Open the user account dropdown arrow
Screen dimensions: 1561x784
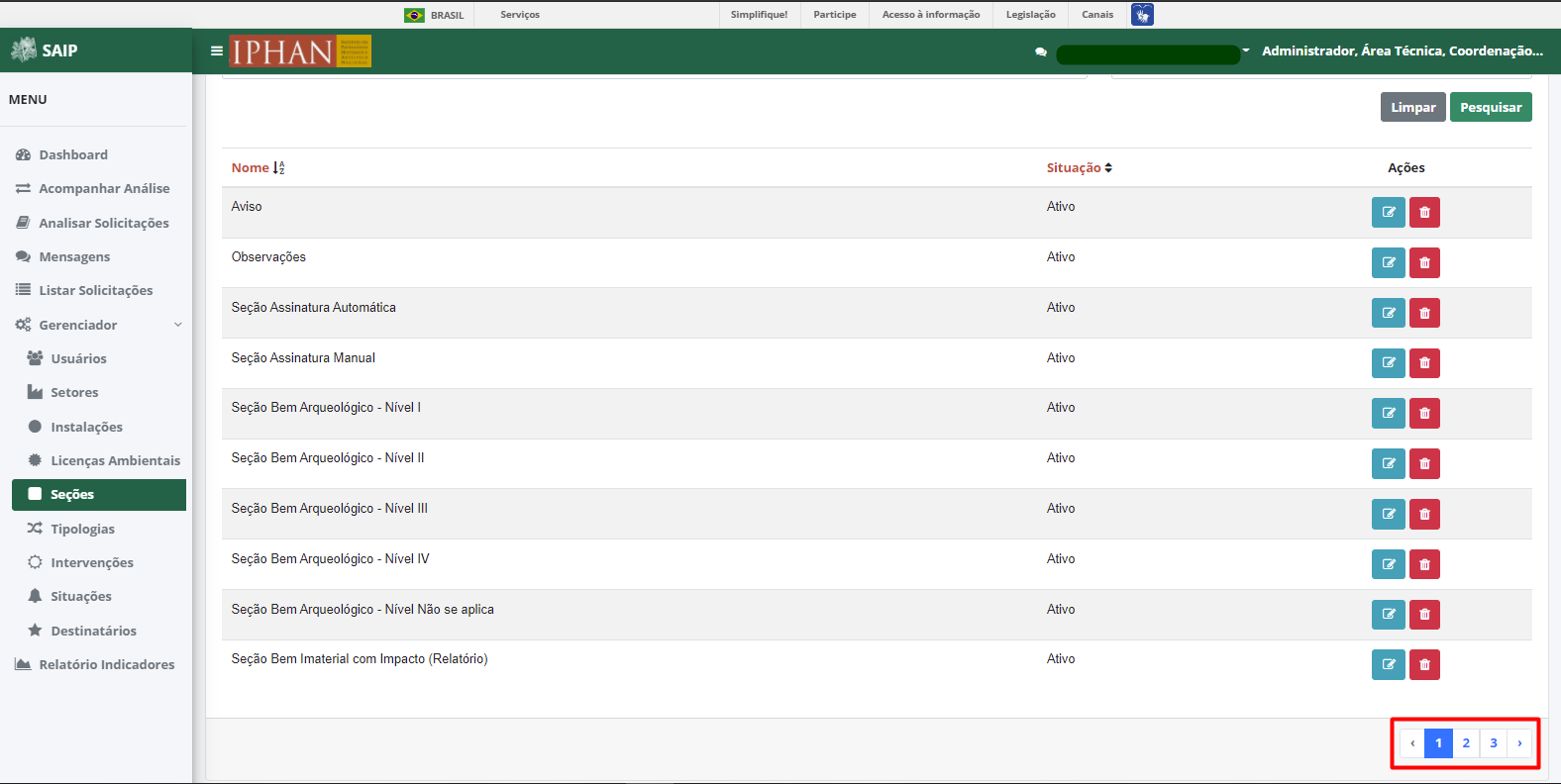tap(1246, 50)
